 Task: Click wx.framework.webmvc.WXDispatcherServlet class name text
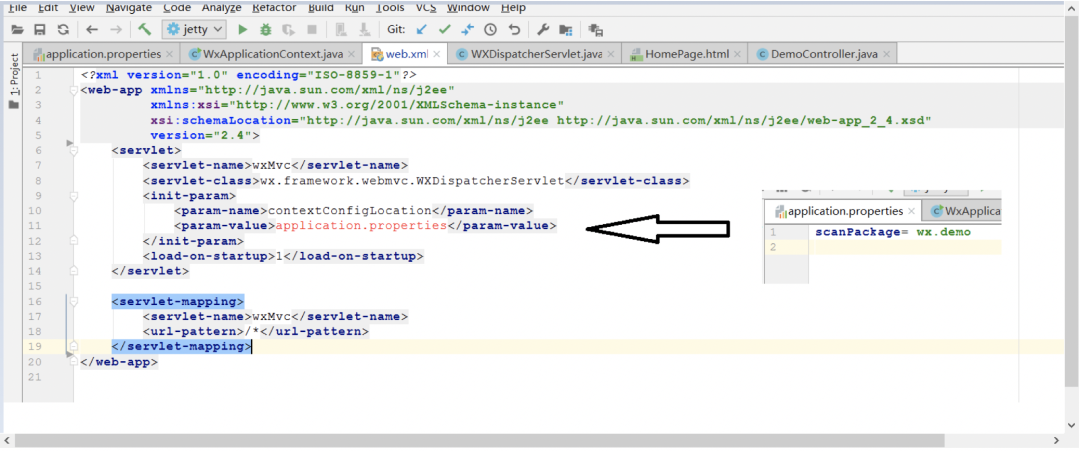pos(412,180)
